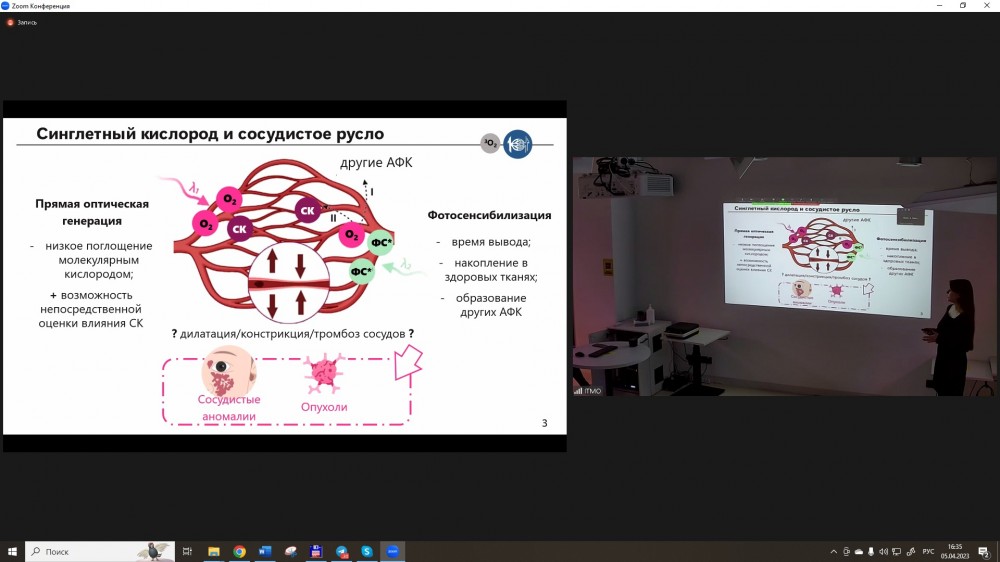Expand hidden system tray icons chevron
1000x562 pixels.
click(x=834, y=551)
